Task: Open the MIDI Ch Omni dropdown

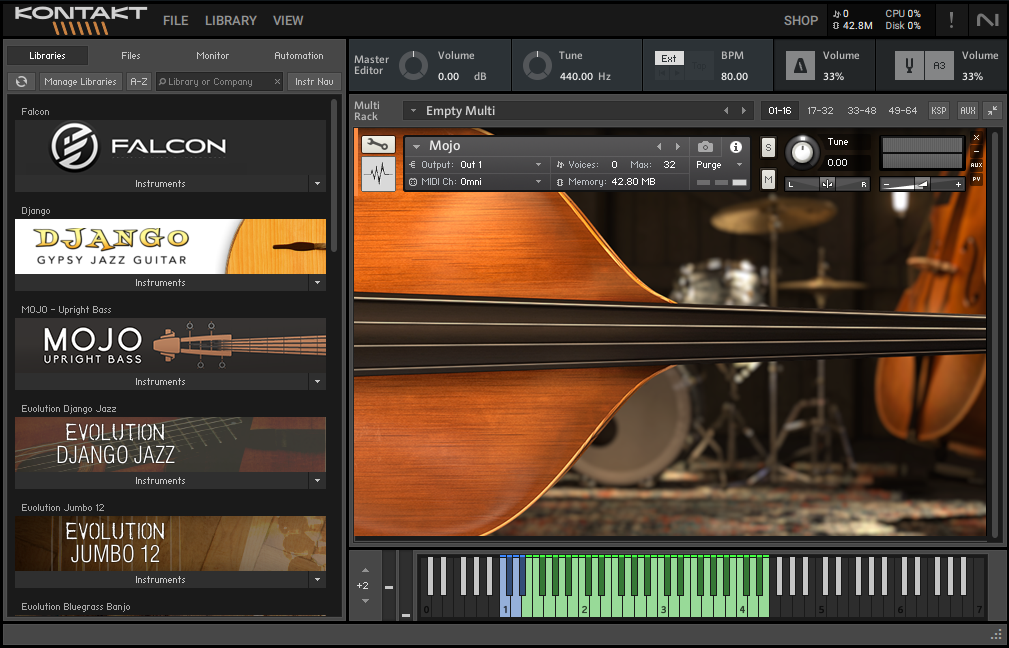Action: (539, 181)
